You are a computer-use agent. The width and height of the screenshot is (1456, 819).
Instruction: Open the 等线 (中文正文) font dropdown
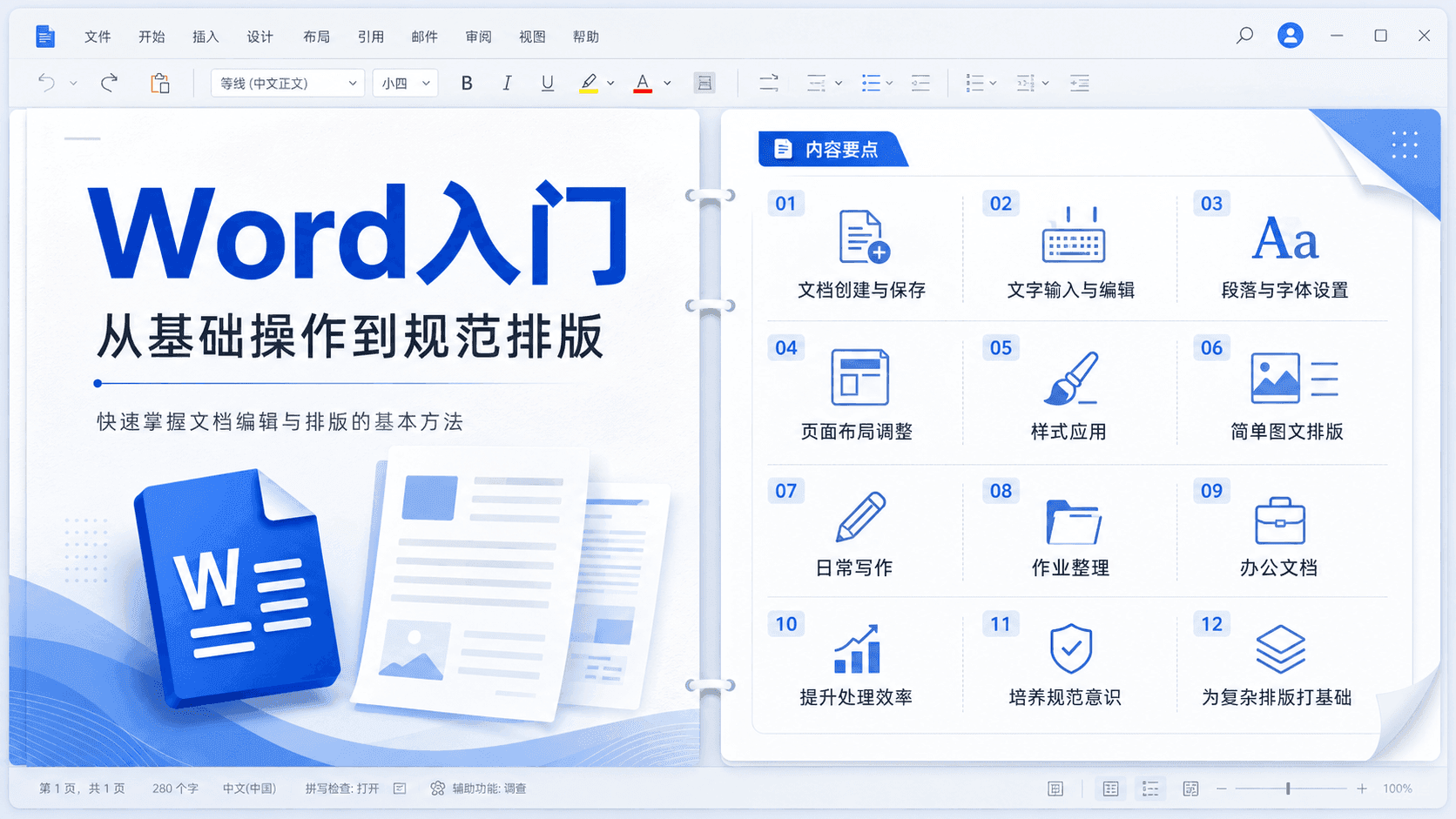[x=287, y=83]
